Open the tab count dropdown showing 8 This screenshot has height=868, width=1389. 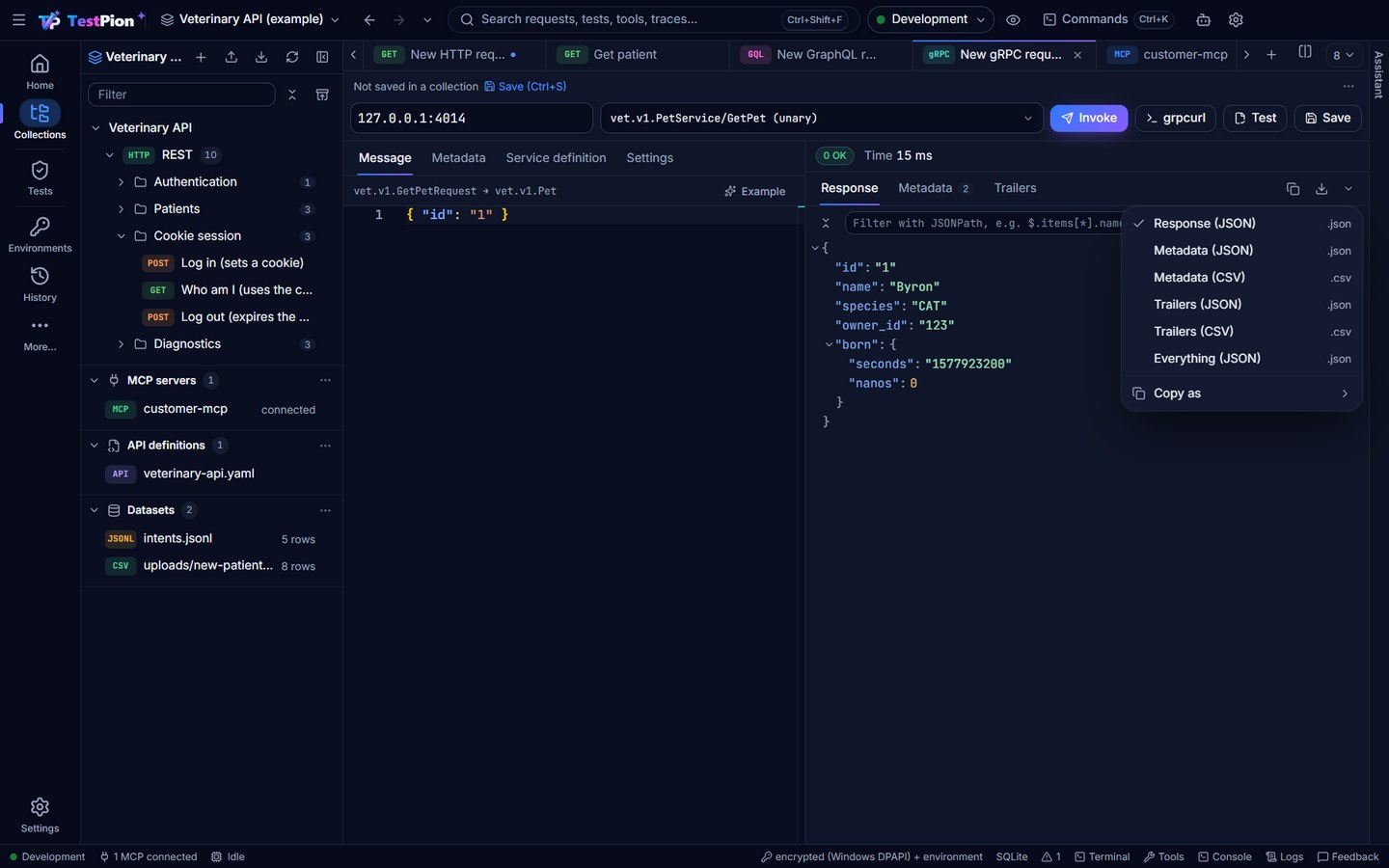(x=1343, y=55)
